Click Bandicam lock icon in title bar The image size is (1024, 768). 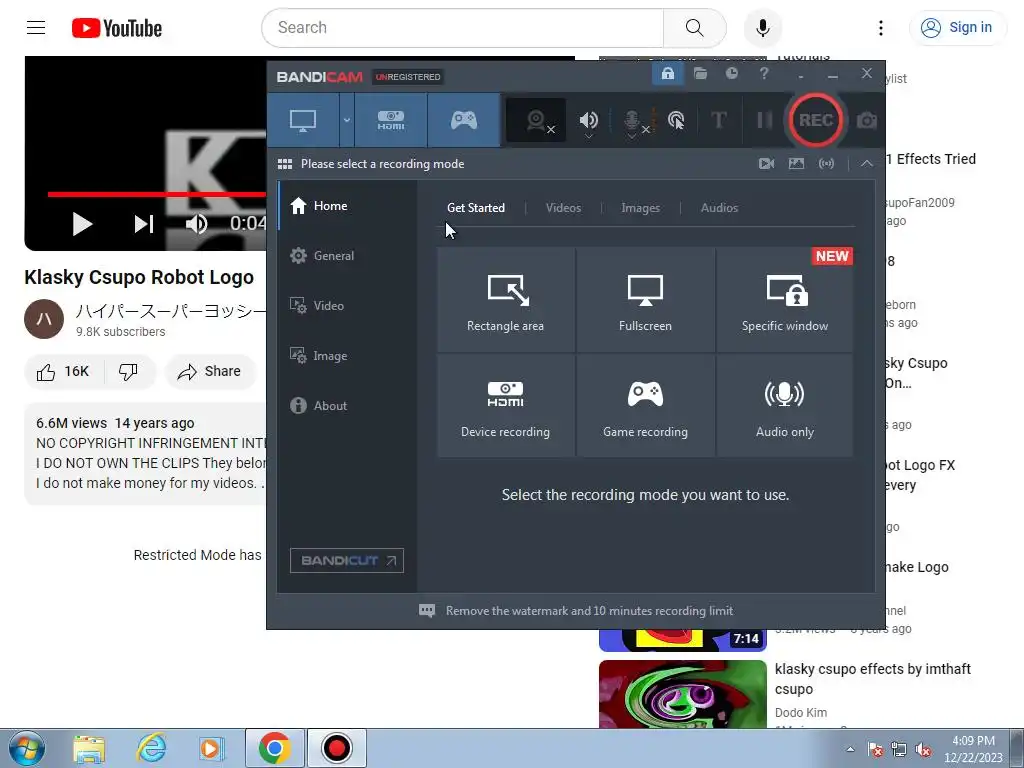(667, 73)
